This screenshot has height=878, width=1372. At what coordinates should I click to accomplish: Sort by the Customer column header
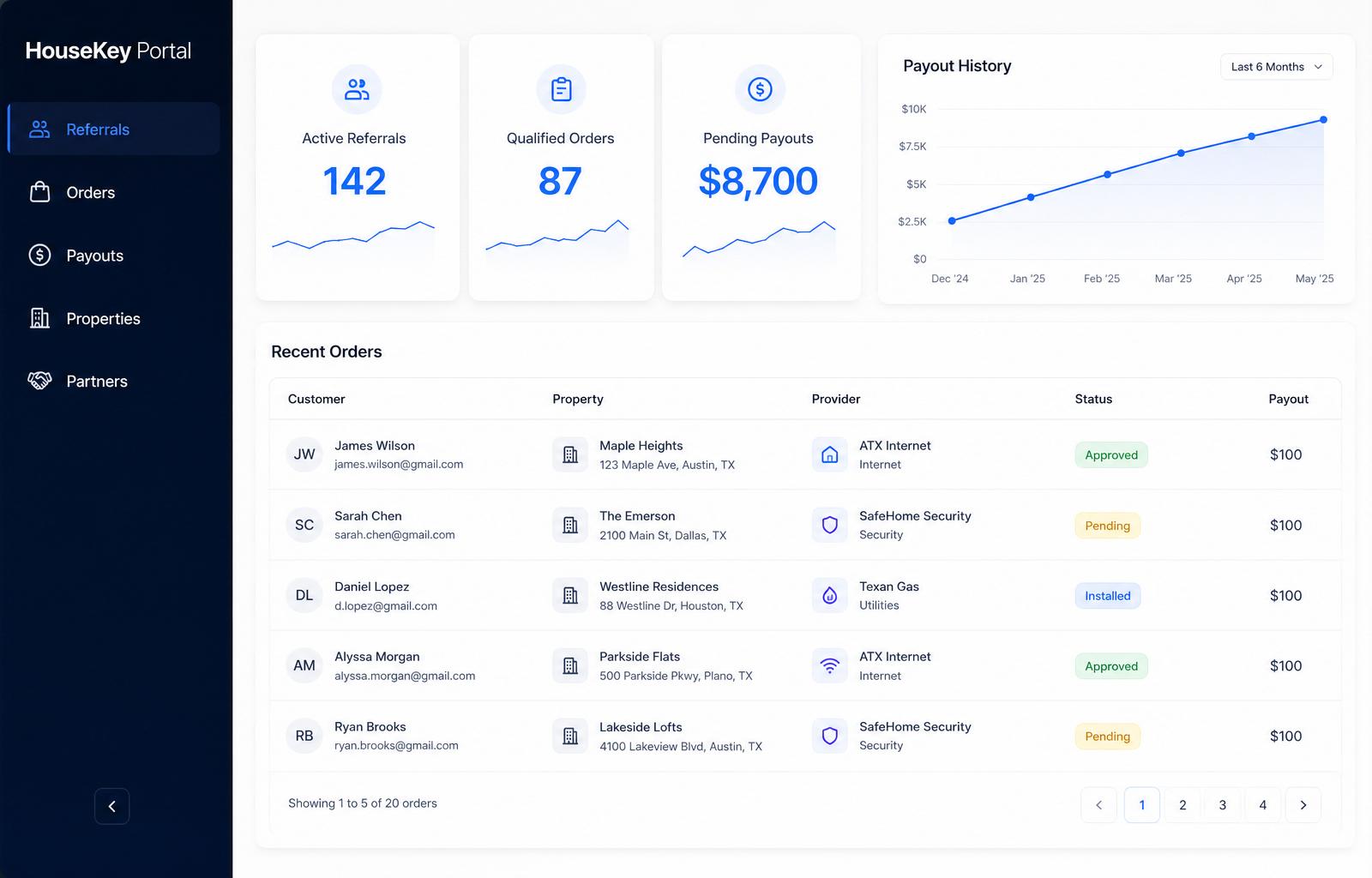(x=316, y=399)
